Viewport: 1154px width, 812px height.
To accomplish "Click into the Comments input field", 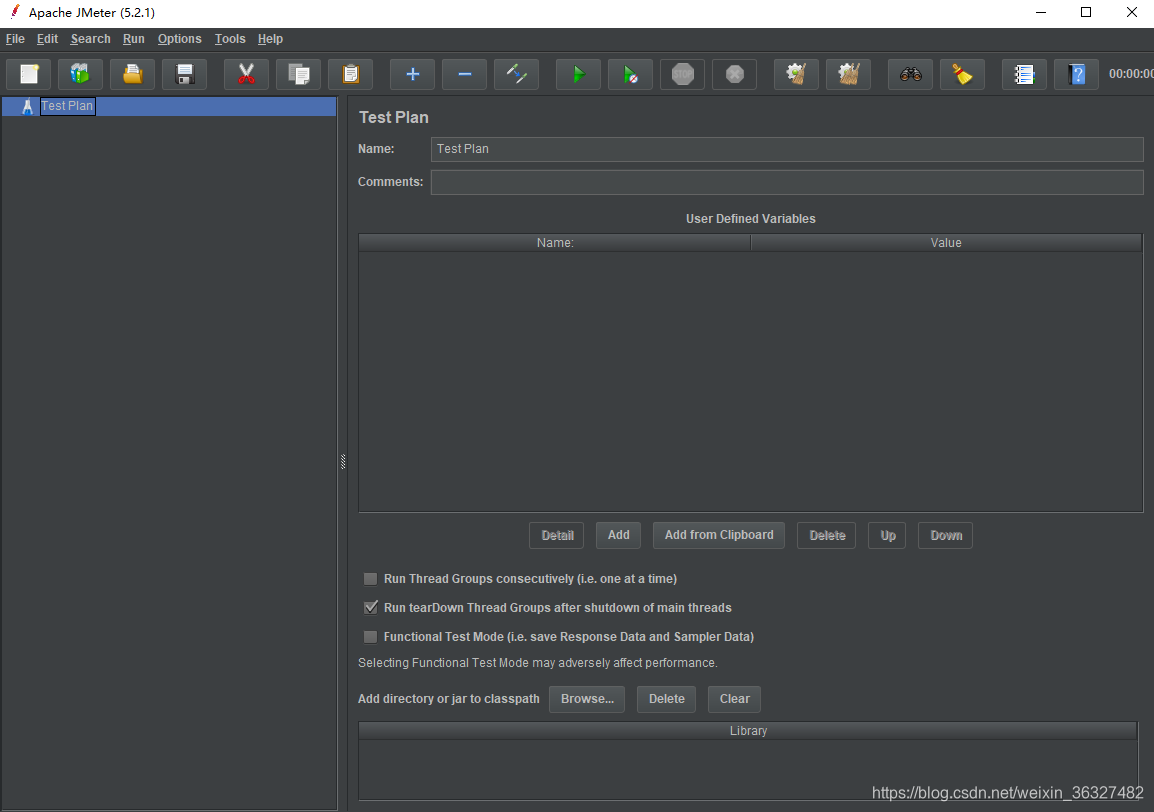I will pos(787,183).
